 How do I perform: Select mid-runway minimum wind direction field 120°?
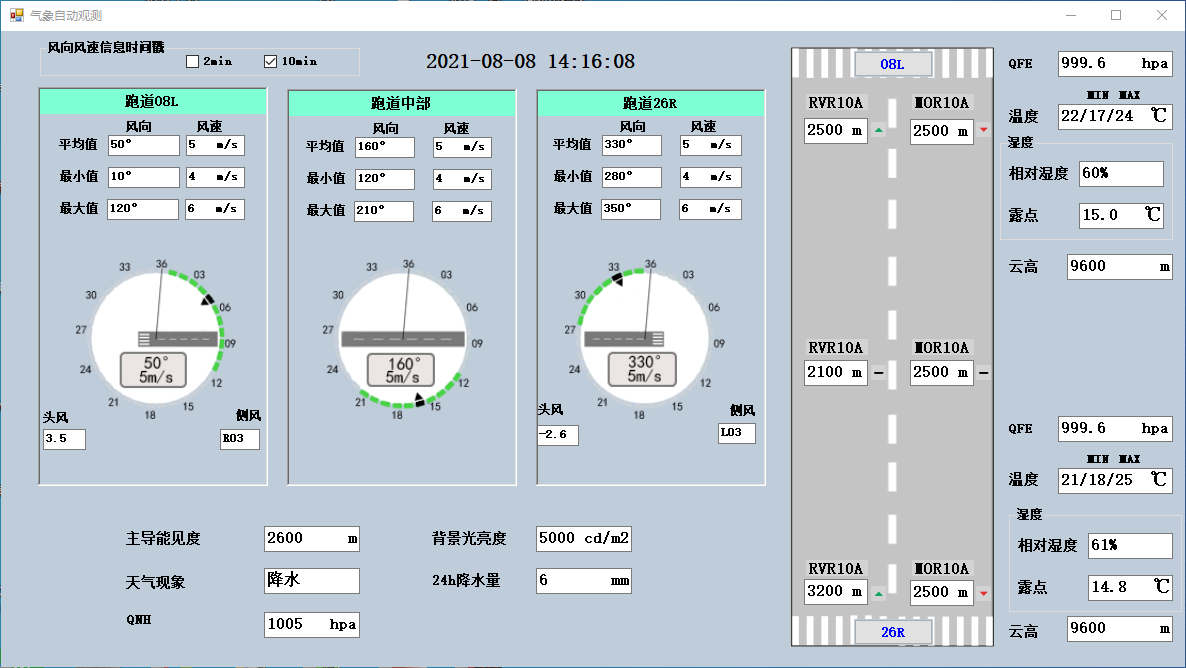coord(385,179)
